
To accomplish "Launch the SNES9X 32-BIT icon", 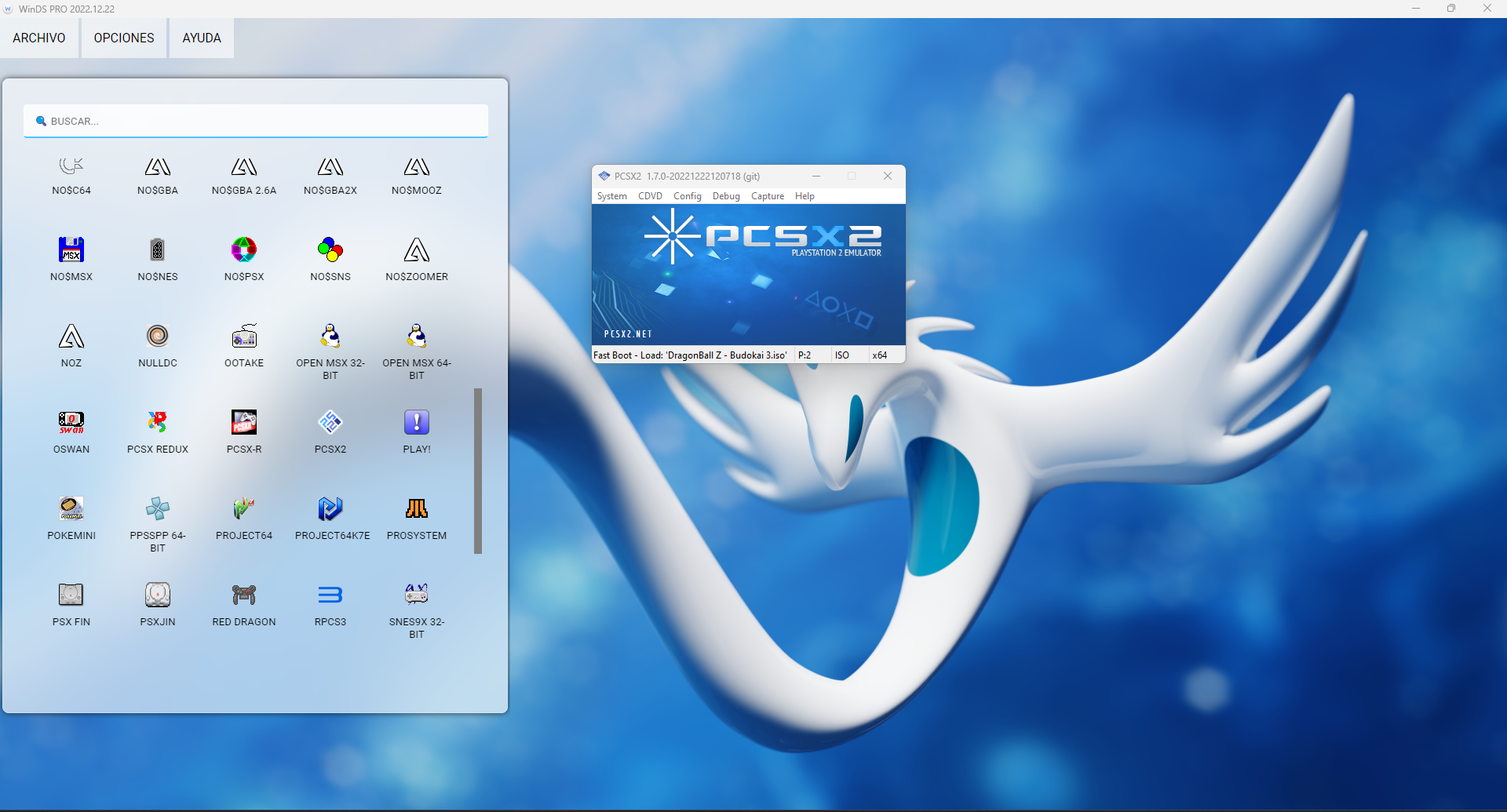I will pyautogui.click(x=417, y=595).
